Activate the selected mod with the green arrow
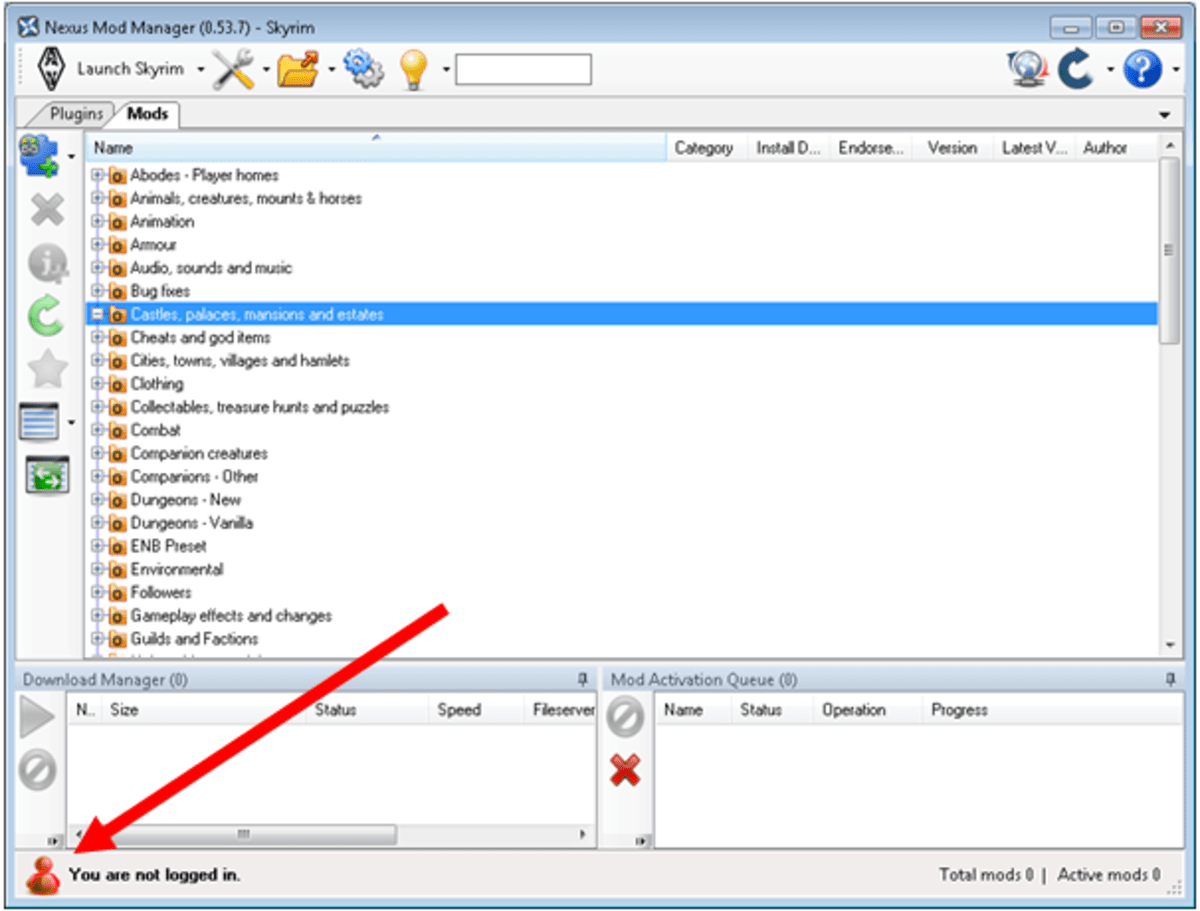This screenshot has height=911, width=1200. tap(44, 315)
